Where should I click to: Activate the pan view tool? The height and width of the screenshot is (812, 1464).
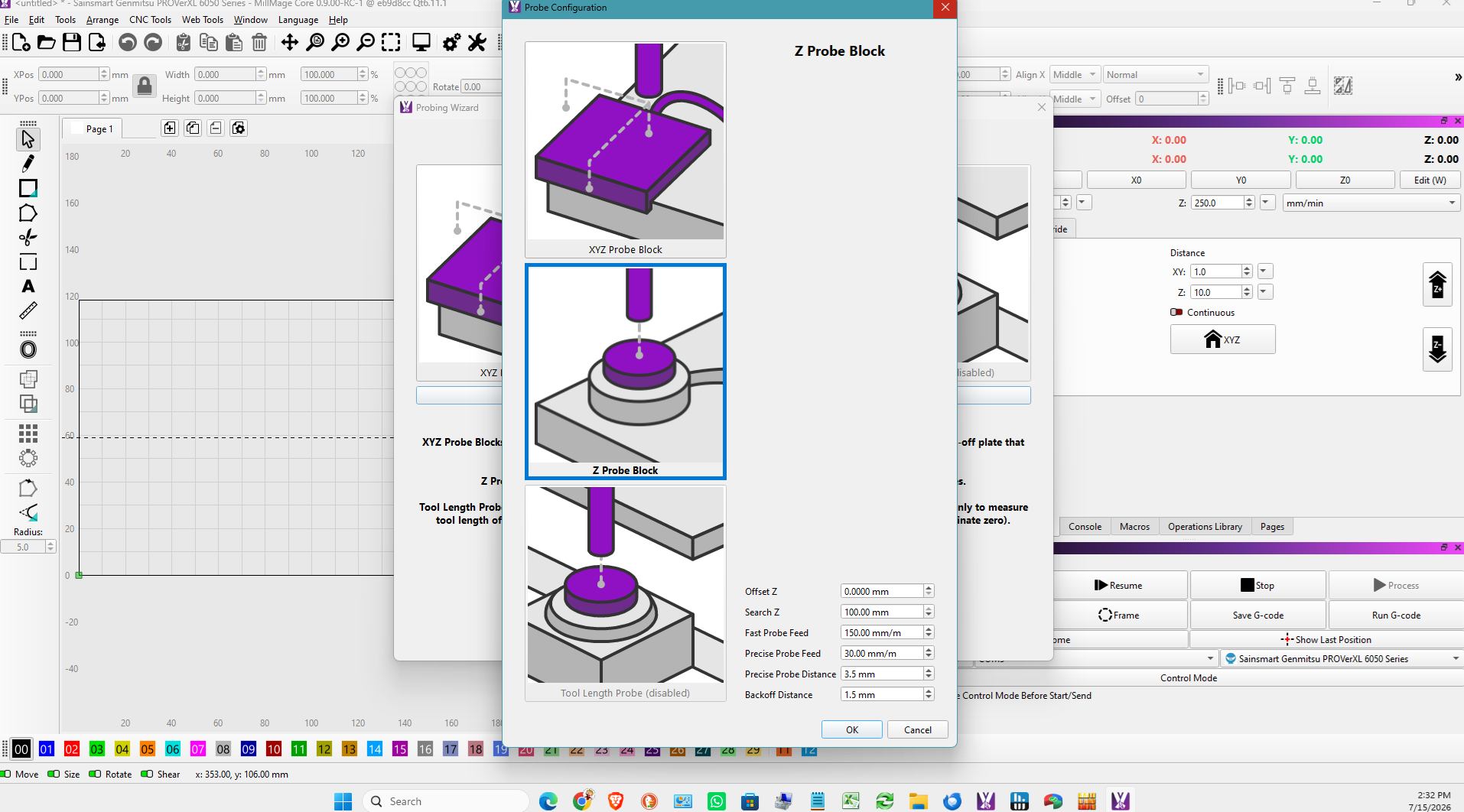(290, 43)
